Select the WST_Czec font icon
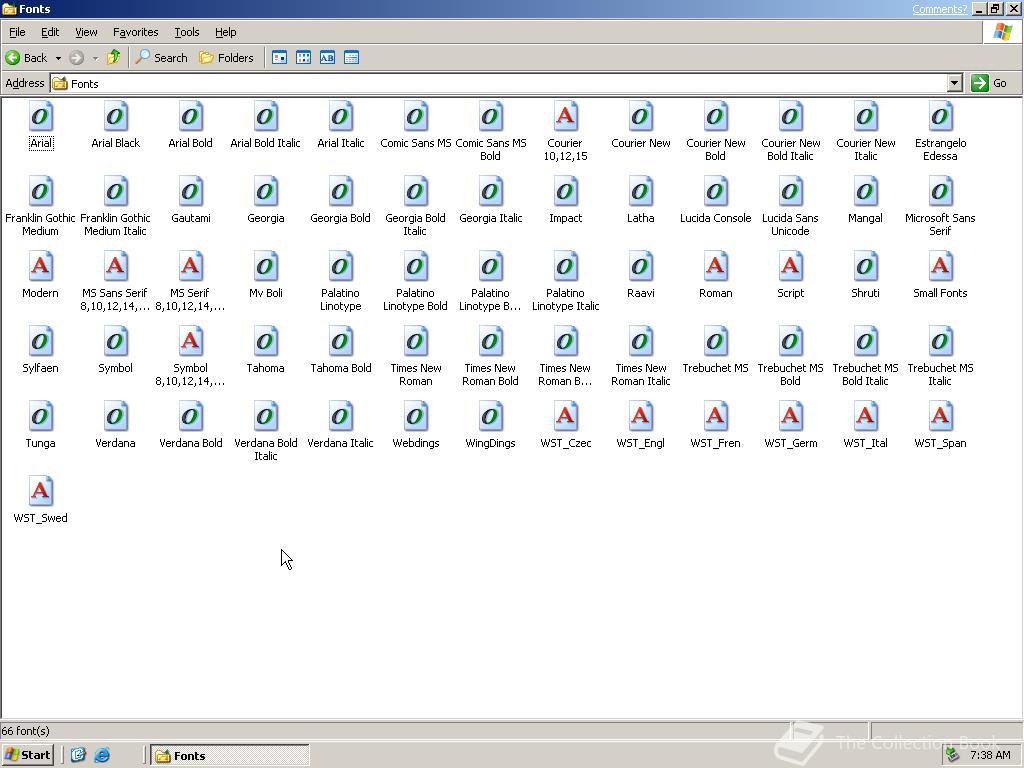Image resolution: width=1024 pixels, height=768 pixels. click(566, 417)
